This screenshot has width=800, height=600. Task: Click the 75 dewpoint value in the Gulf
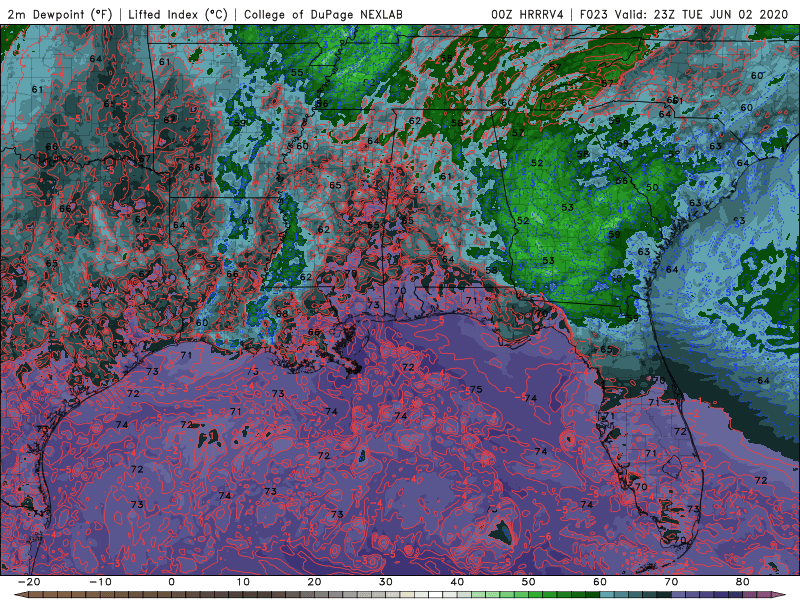point(476,389)
